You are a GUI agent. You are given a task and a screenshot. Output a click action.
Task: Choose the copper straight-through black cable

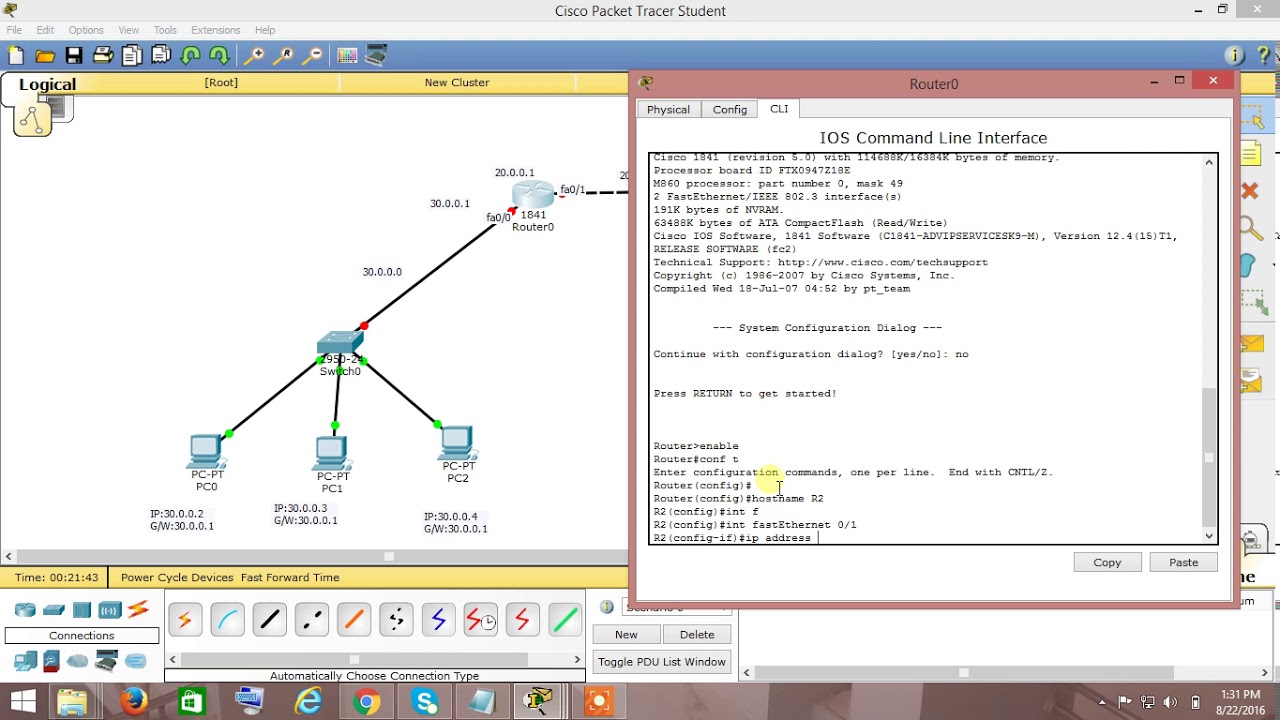click(269, 621)
